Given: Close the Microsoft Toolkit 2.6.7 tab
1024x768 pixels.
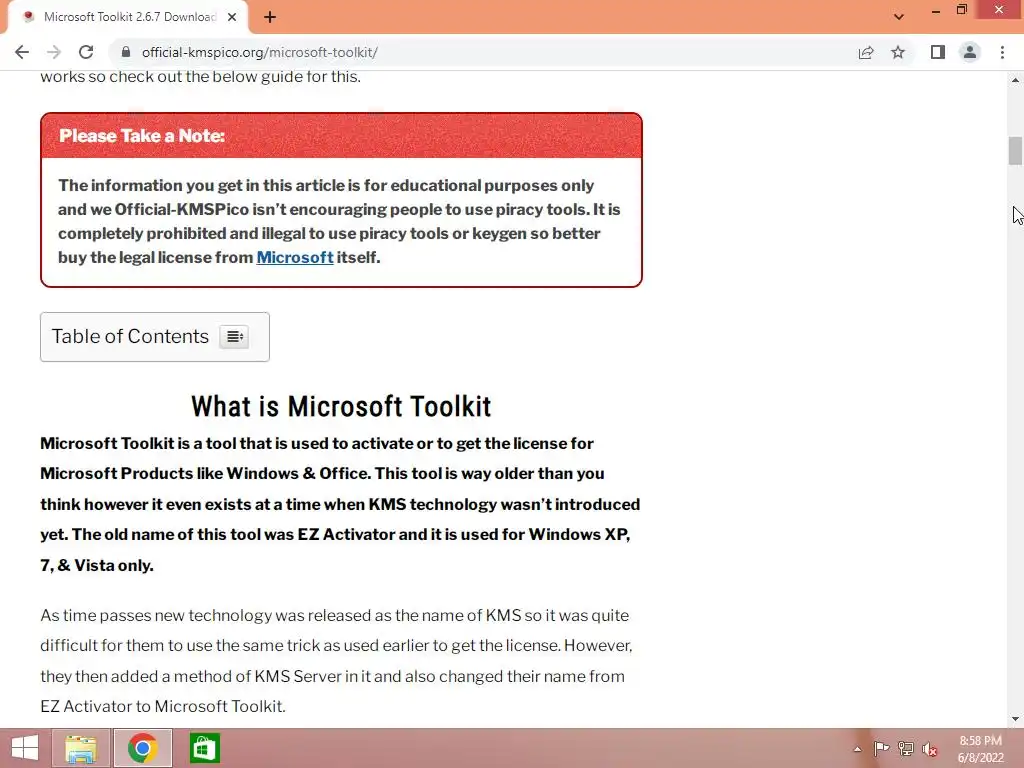Looking at the screenshot, I should pyautogui.click(x=232, y=18).
